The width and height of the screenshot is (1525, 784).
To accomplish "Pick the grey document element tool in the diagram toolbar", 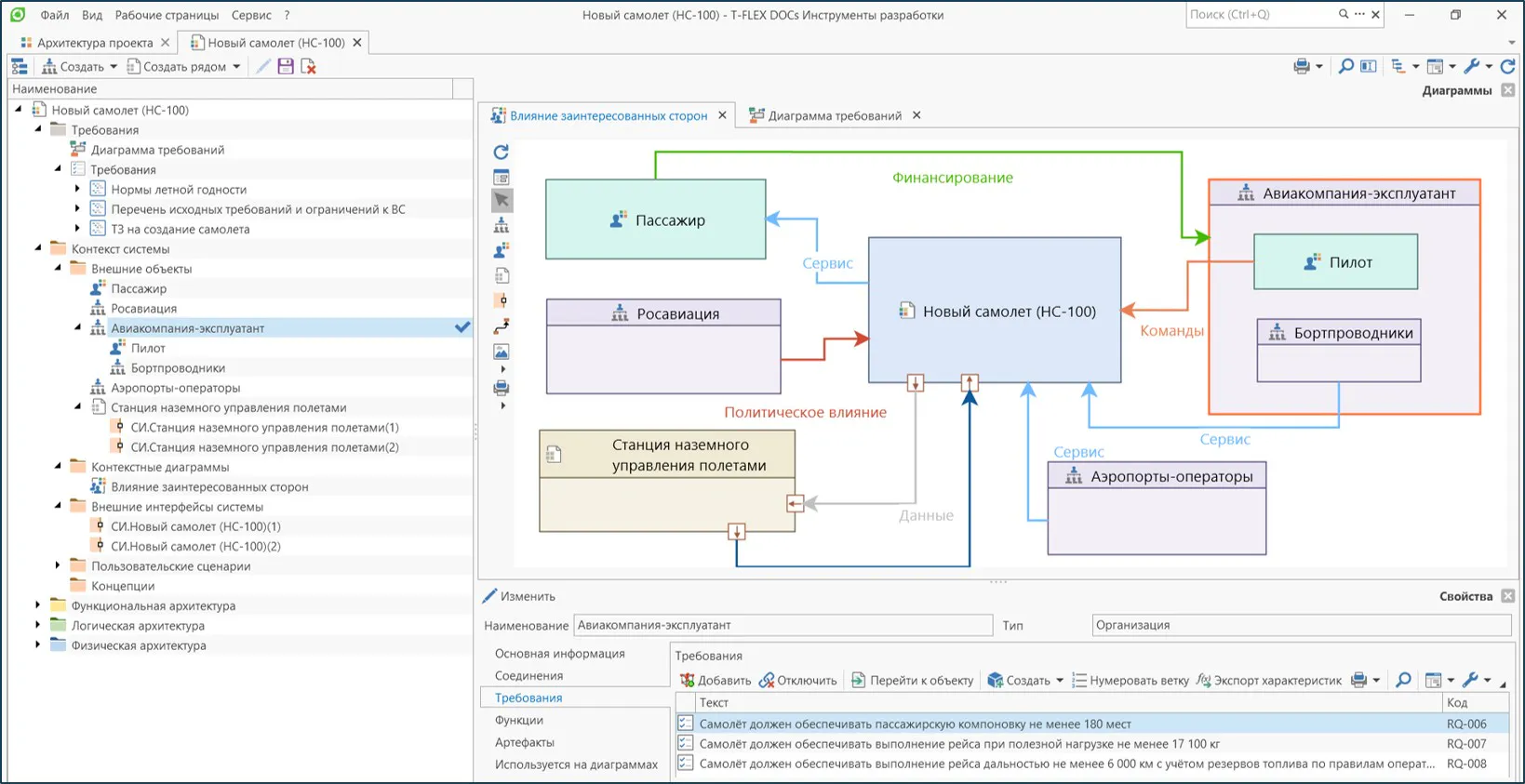I will click(502, 275).
